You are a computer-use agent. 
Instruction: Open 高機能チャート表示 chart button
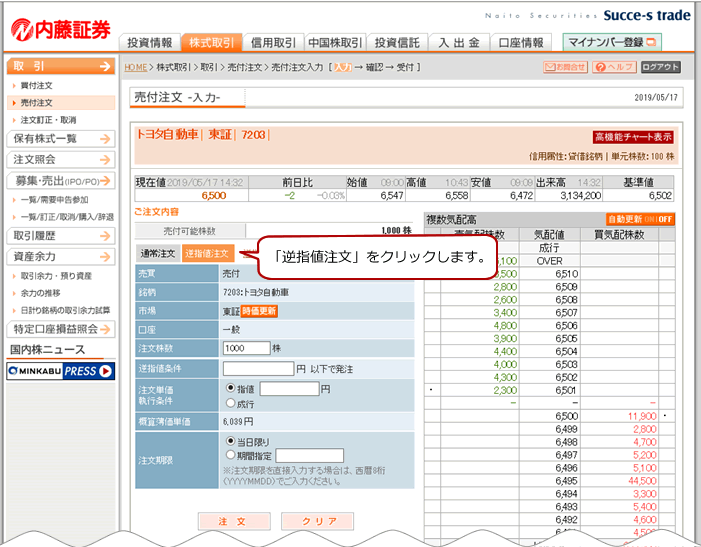[633, 137]
